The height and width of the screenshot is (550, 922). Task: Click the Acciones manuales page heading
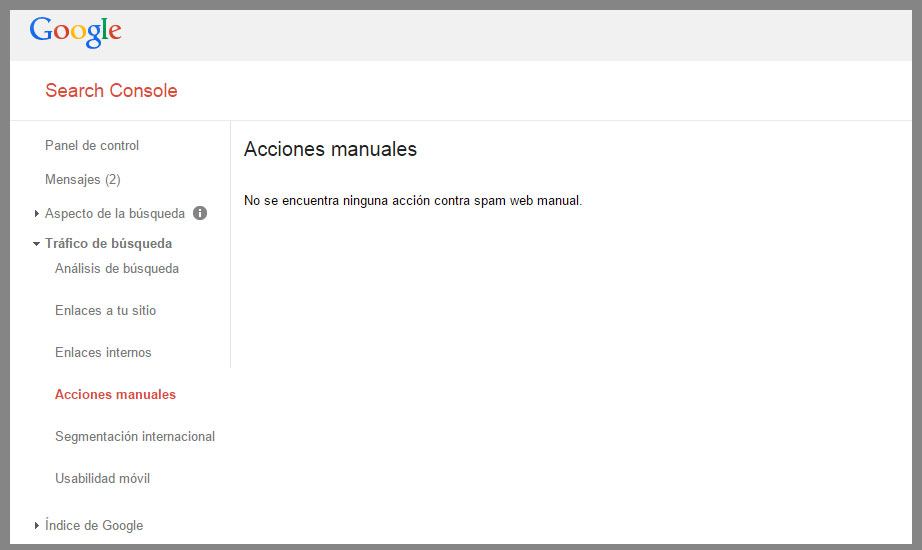click(x=330, y=149)
